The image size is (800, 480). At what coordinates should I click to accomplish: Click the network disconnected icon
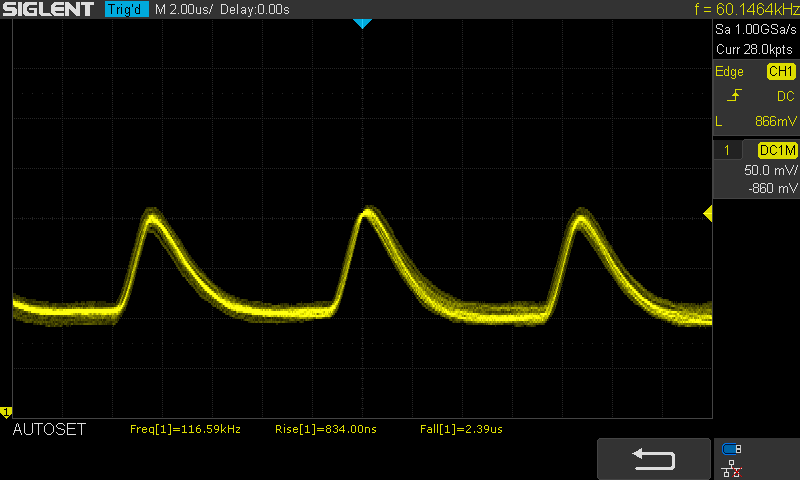pyautogui.click(x=732, y=468)
